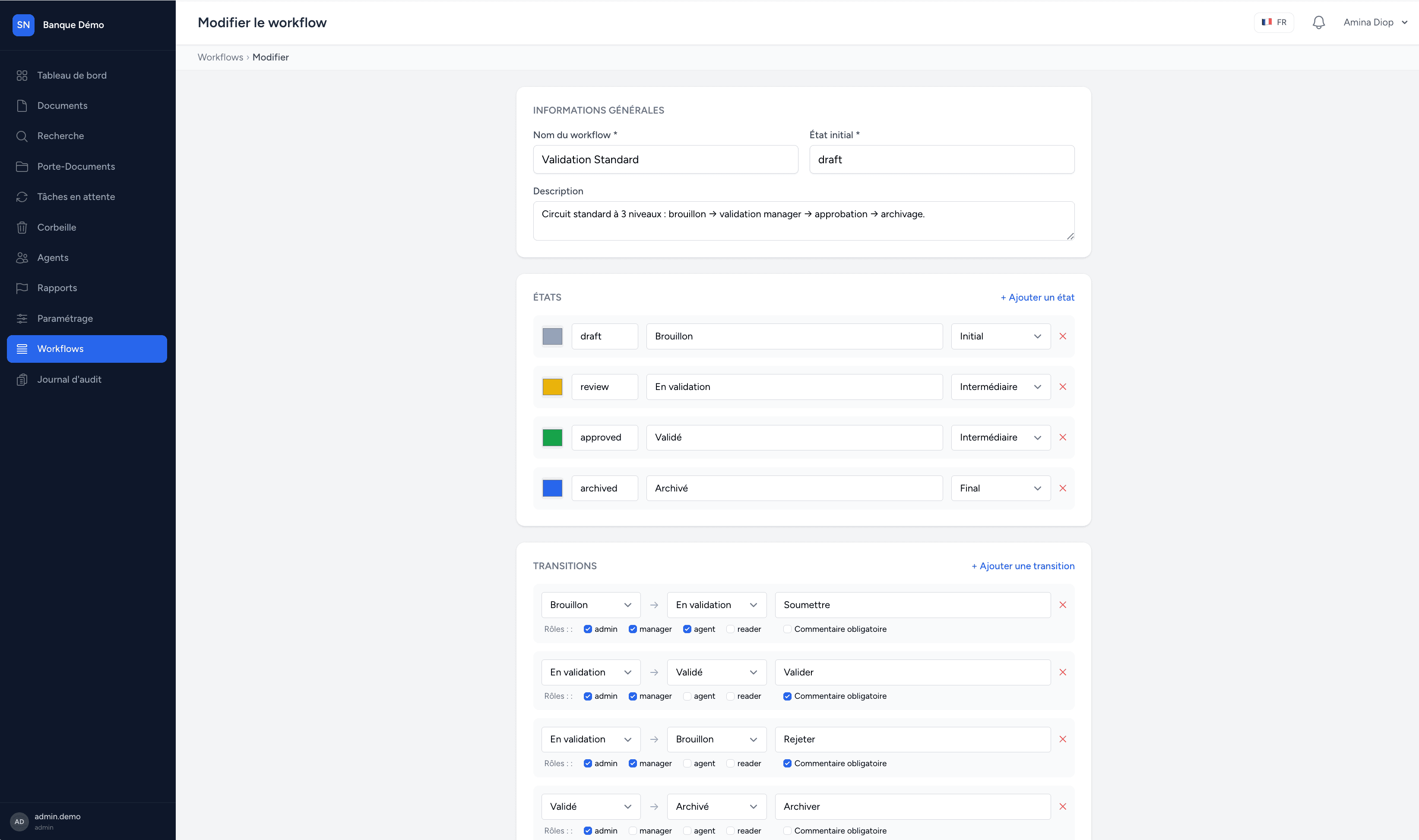Delete the approved state row
The height and width of the screenshot is (840, 1419).
(x=1063, y=437)
